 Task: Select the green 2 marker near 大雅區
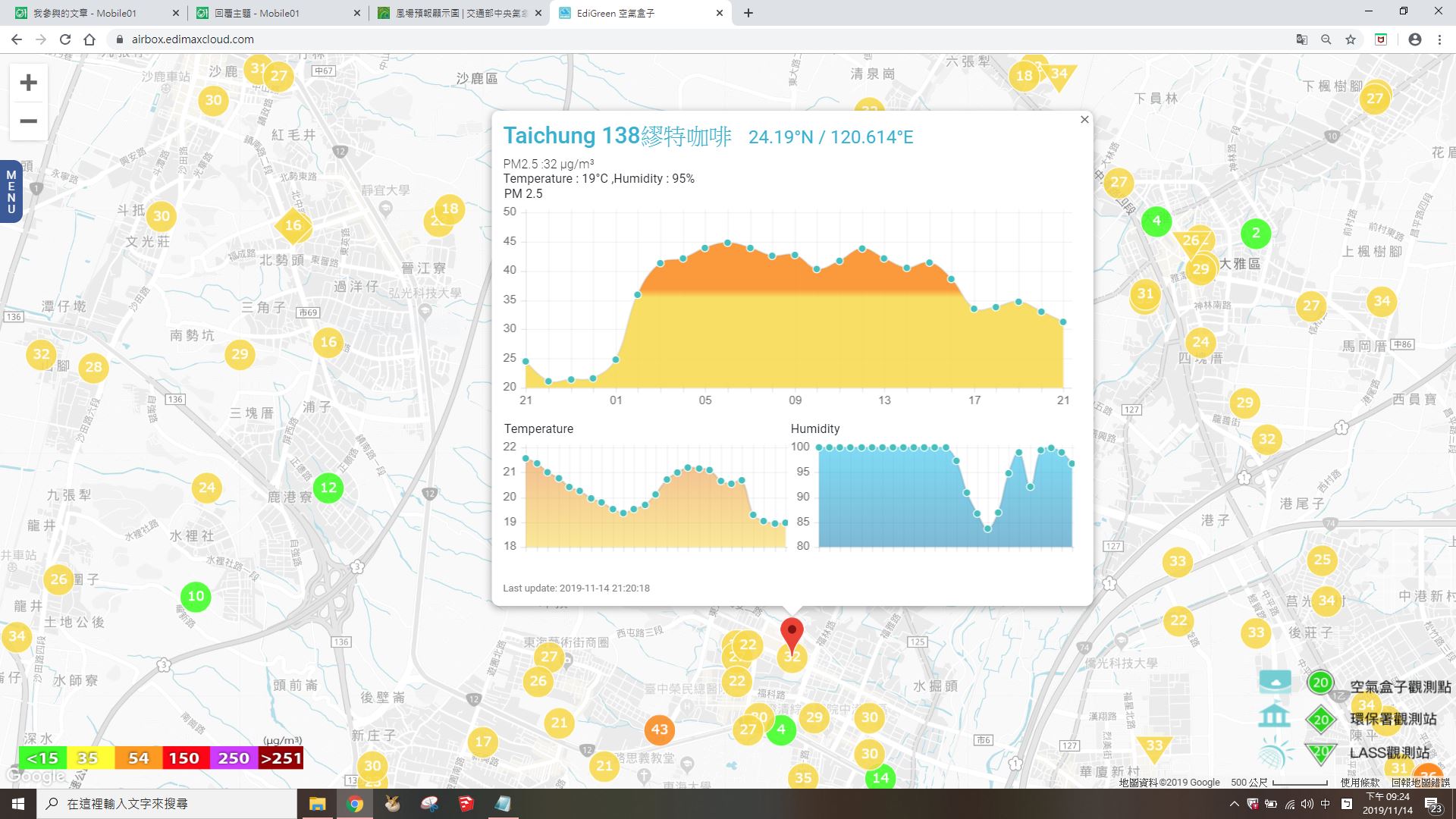[x=1256, y=233]
